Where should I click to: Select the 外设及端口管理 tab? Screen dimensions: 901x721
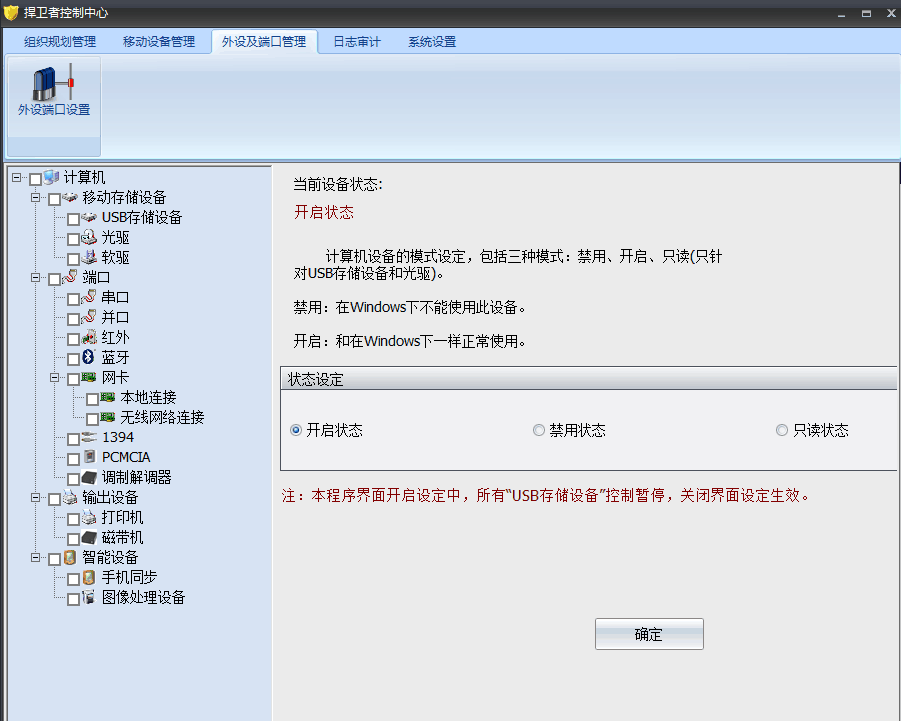pos(264,42)
